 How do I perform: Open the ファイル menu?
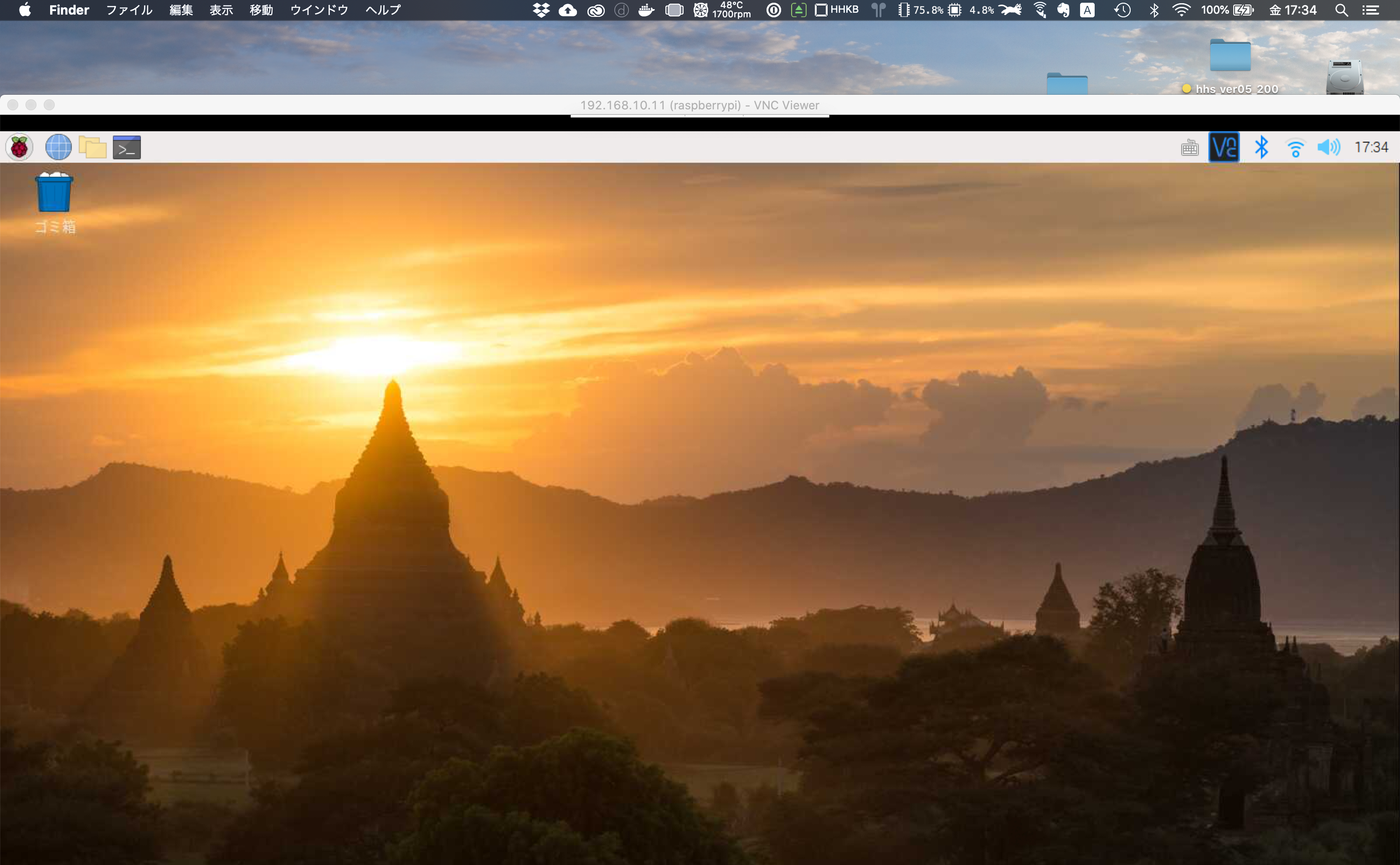pos(129,10)
